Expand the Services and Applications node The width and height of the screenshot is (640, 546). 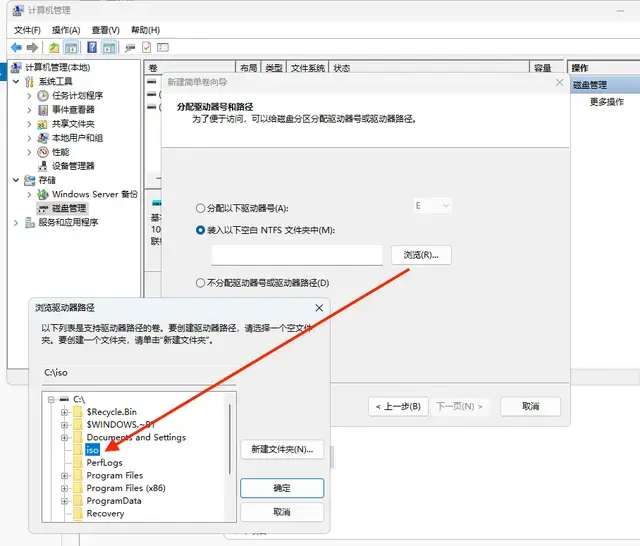click(16, 223)
